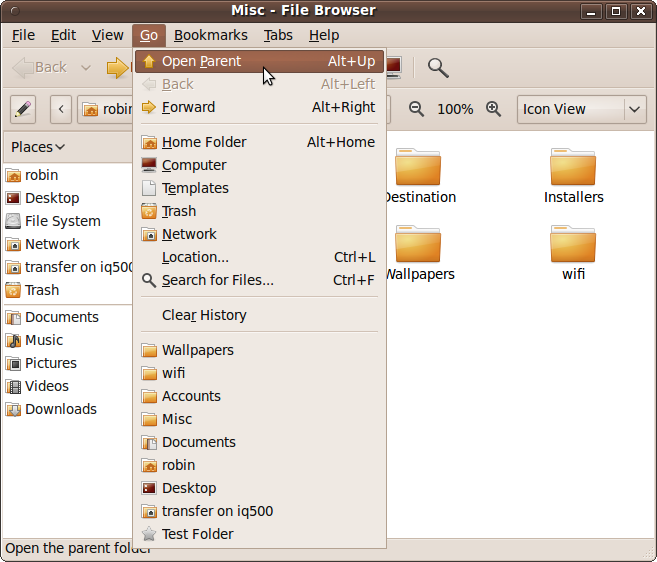Image resolution: width=657 pixels, height=562 pixels.
Task: Select Clear History in the Go menu
Action: tap(259, 315)
